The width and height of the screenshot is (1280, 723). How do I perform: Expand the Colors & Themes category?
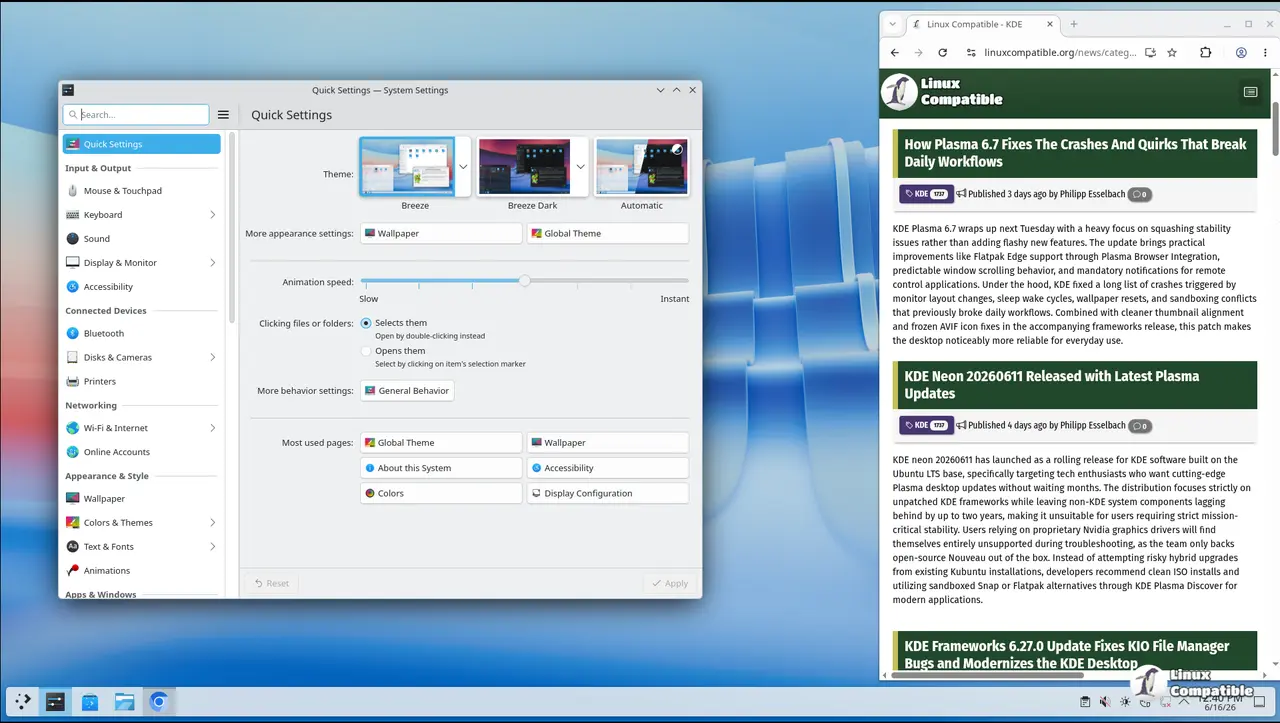[x=213, y=523]
